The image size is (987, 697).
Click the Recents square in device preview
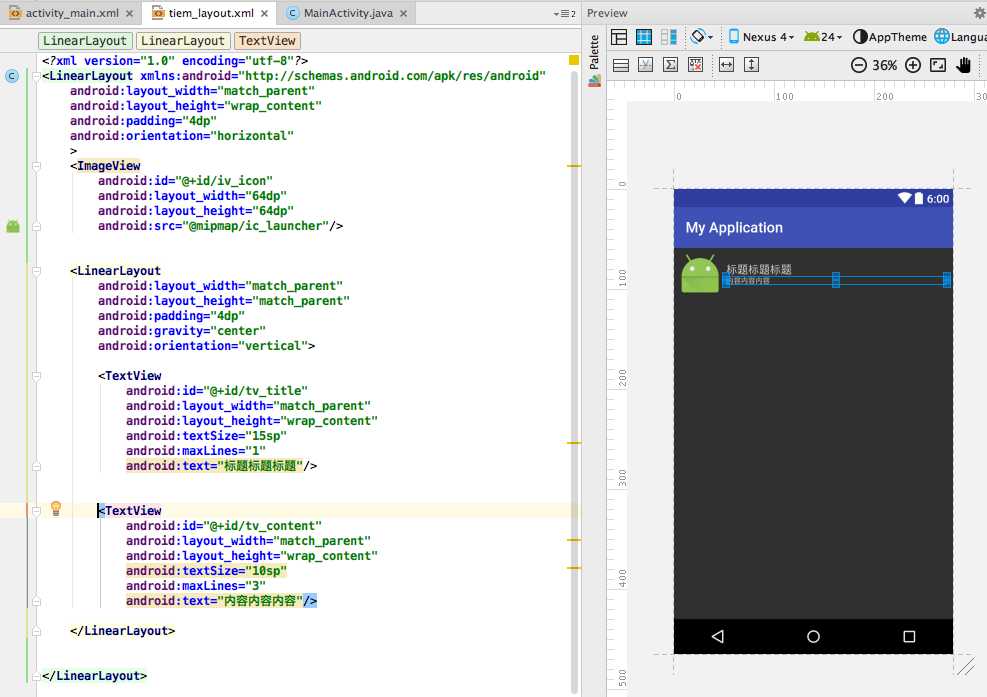[x=909, y=637]
